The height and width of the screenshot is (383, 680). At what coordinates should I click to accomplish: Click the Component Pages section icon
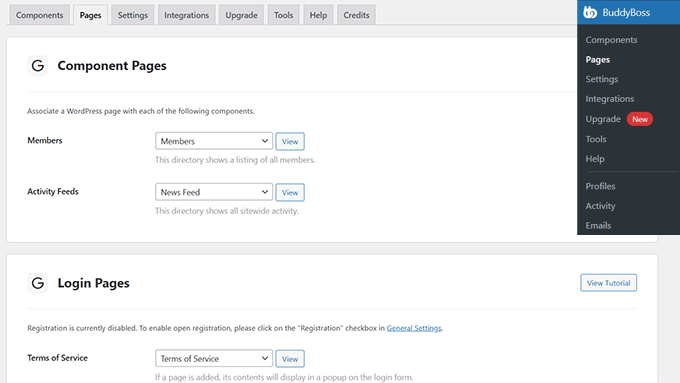(x=38, y=65)
